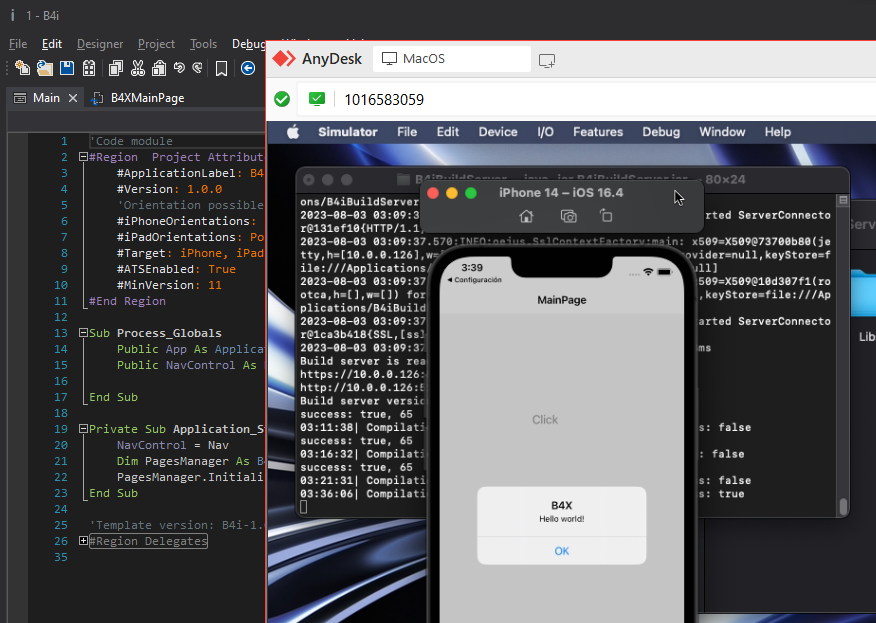The image size is (876, 623).
Task: Open the B4i Debug menu
Action: click(249, 44)
